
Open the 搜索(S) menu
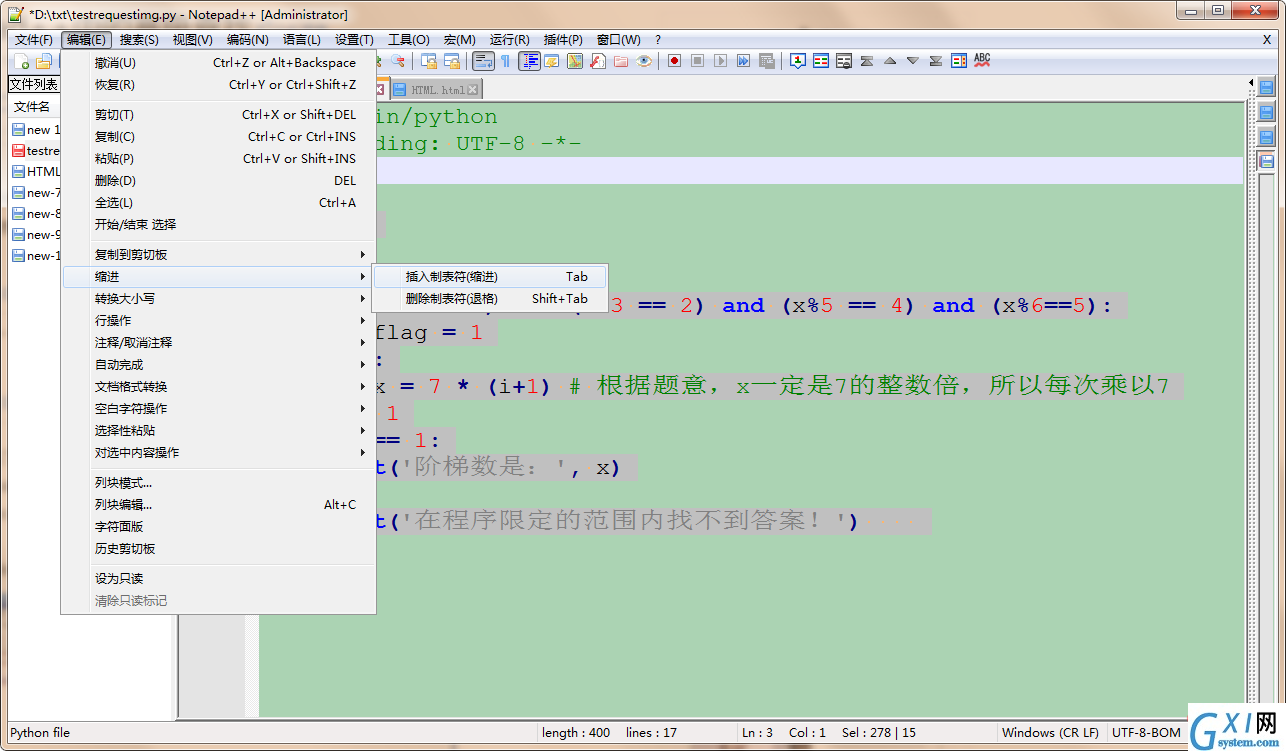(139, 40)
